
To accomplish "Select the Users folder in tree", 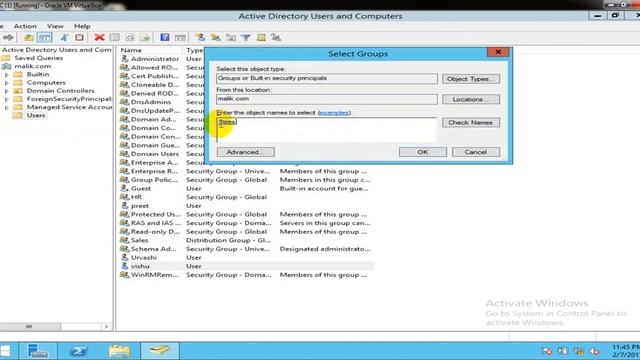I will pos(36,116).
